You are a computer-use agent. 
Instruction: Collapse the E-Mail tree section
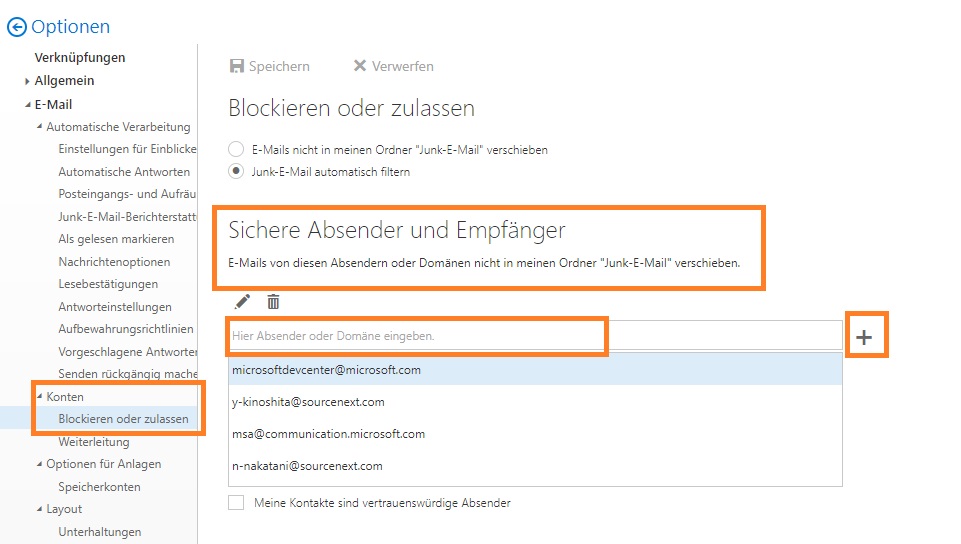pyautogui.click(x=28, y=105)
